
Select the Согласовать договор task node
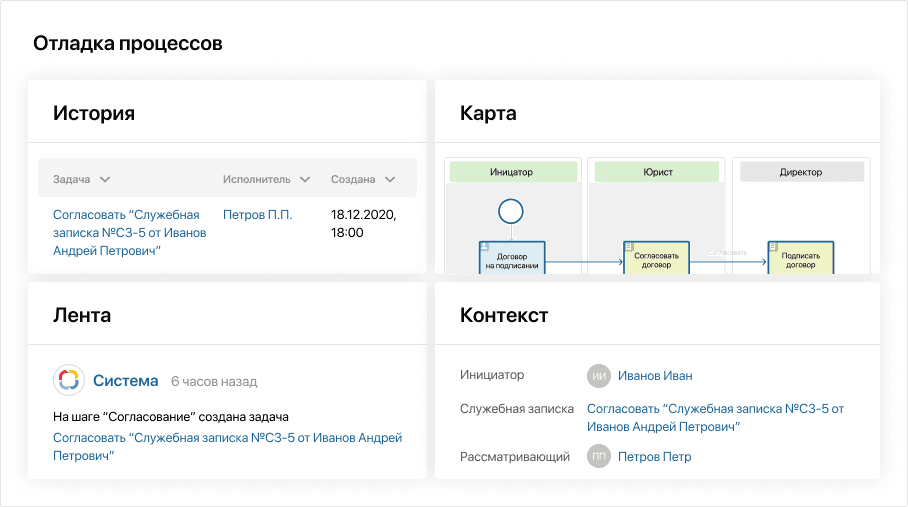(x=656, y=258)
